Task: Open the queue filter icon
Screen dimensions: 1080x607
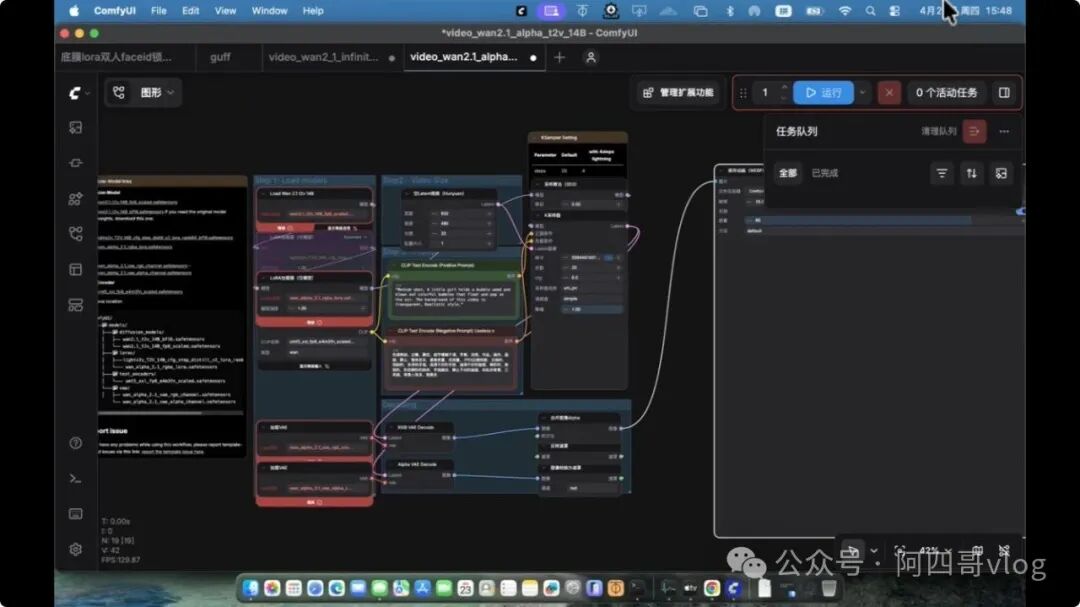Action: click(942, 173)
